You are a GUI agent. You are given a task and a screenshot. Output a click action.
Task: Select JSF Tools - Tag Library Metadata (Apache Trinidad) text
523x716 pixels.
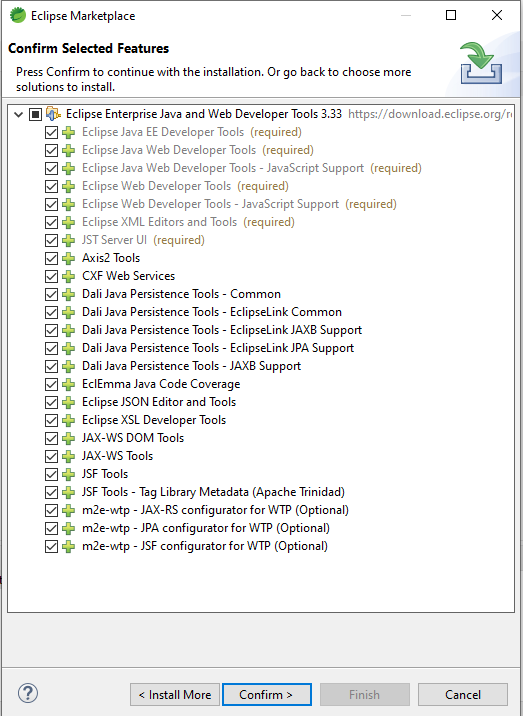tap(213, 492)
